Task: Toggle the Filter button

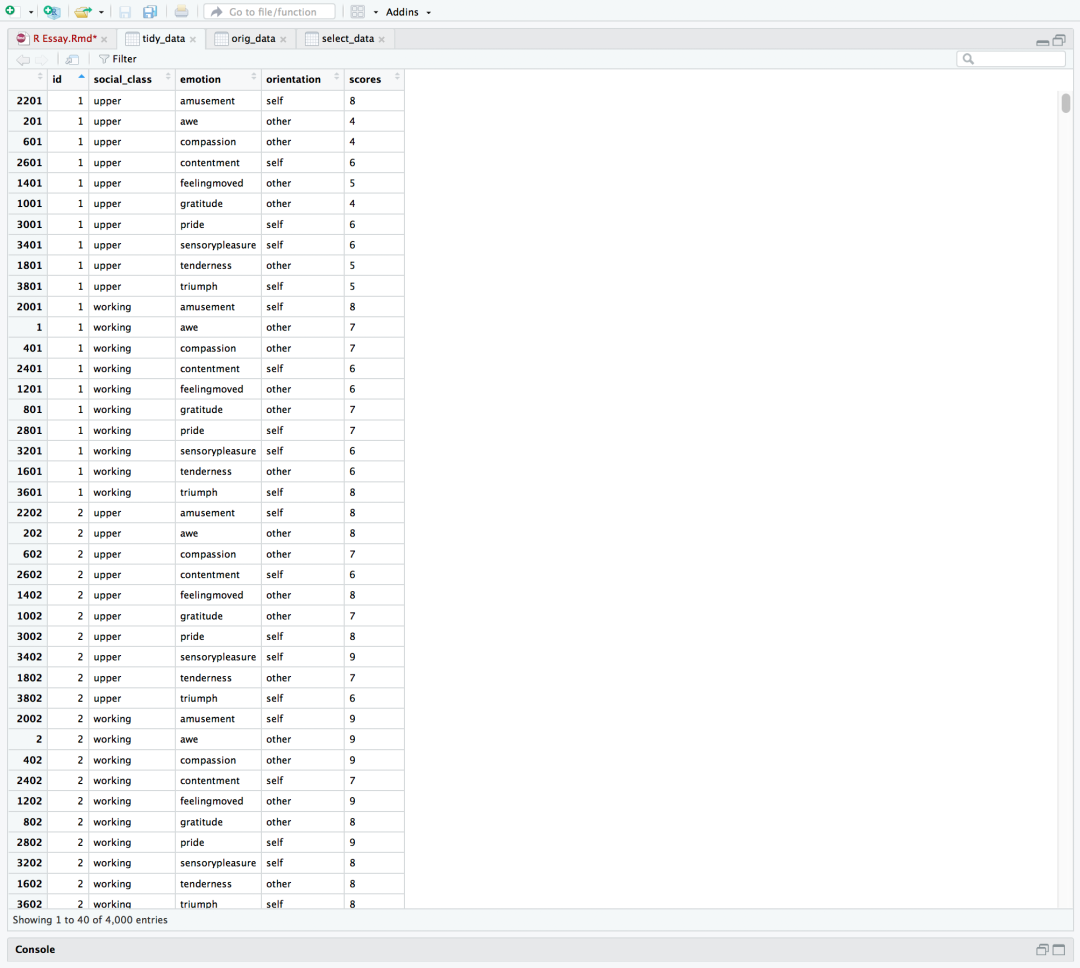Action: click(x=118, y=59)
